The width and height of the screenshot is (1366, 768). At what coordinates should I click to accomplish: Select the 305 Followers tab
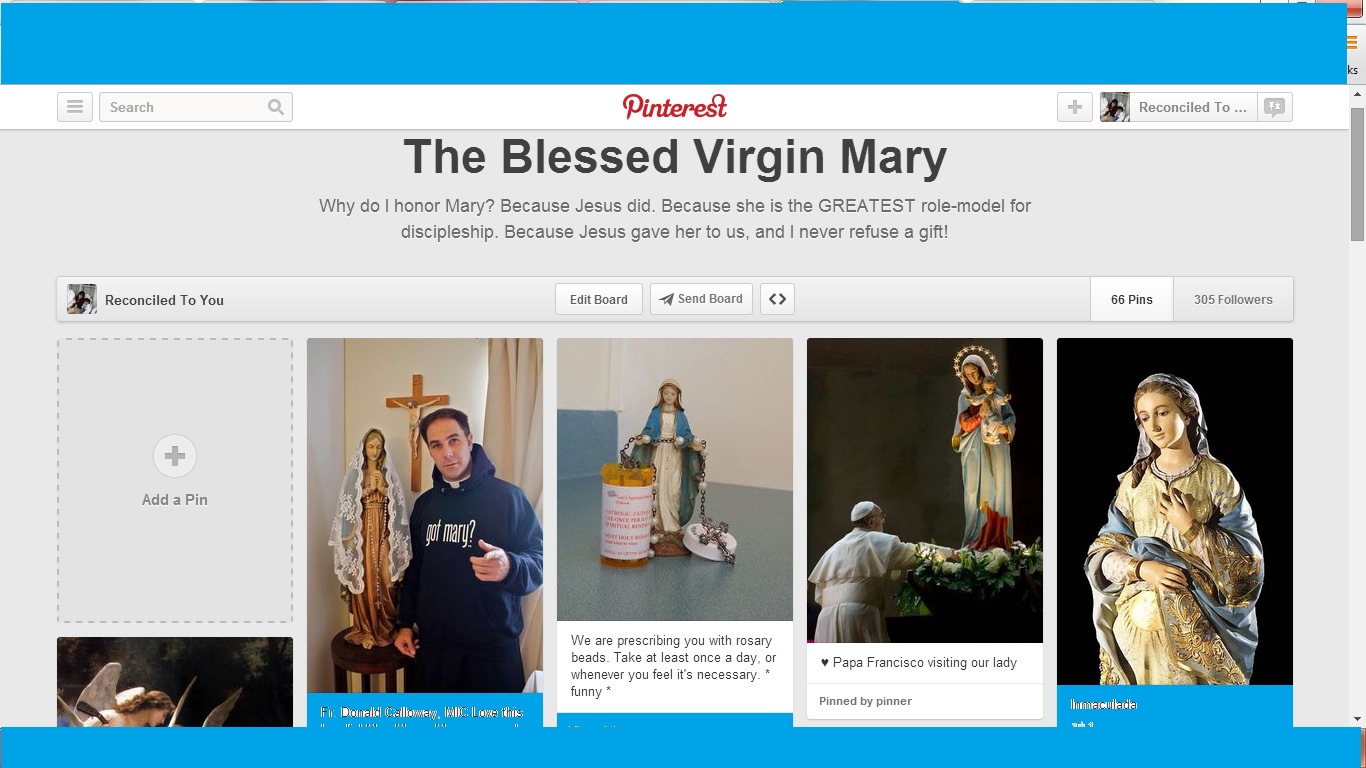[1233, 299]
